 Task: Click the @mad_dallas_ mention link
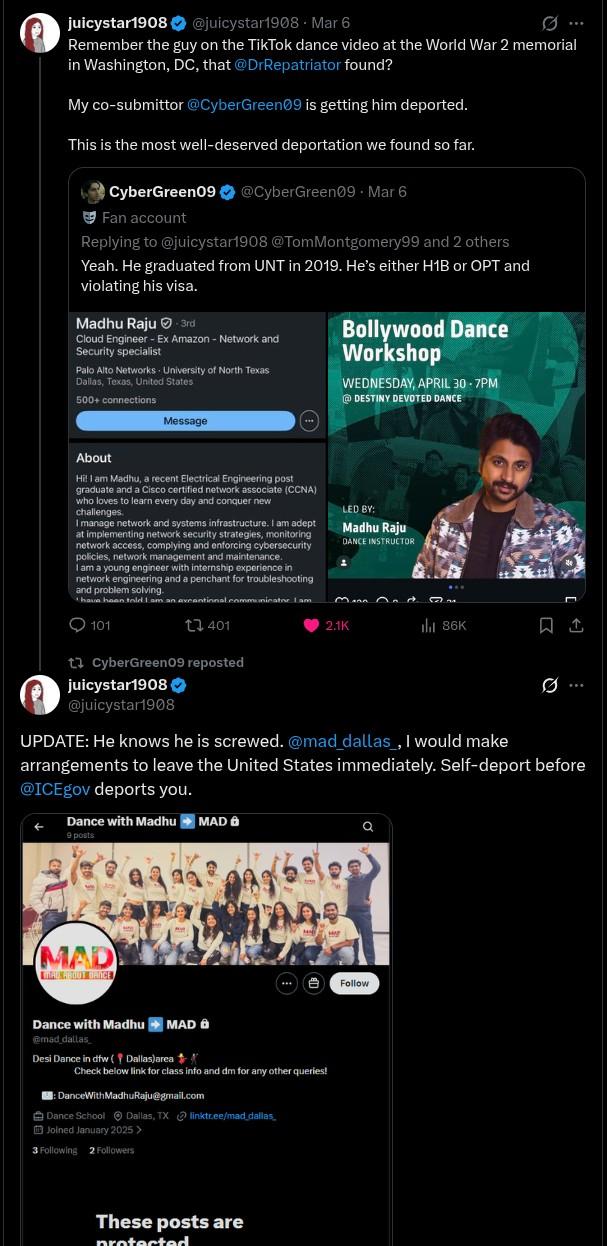344,741
